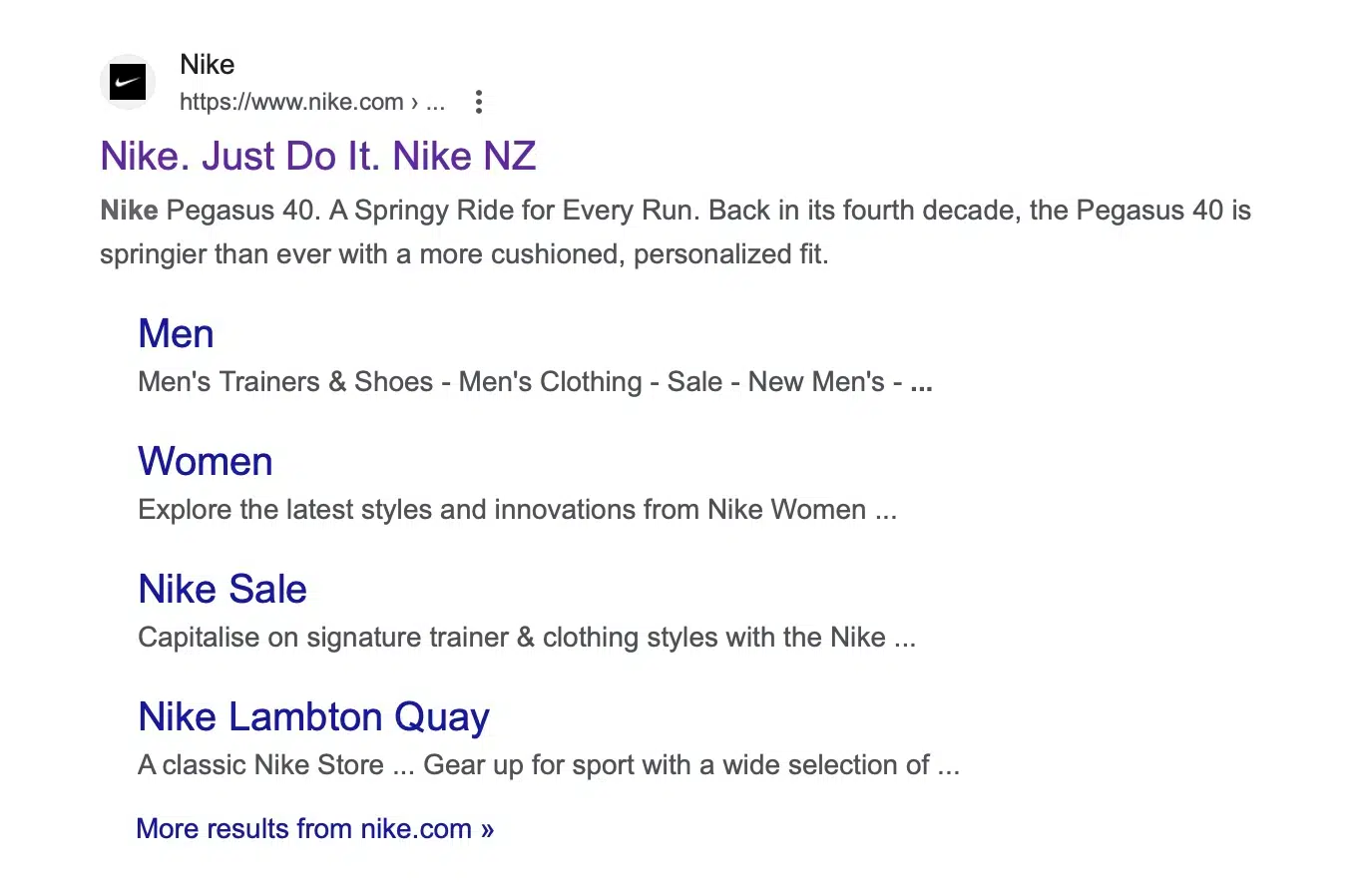The image size is (1361, 896).
Task: Click the bold "Nike" word in snippet
Action: tap(129, 211)
